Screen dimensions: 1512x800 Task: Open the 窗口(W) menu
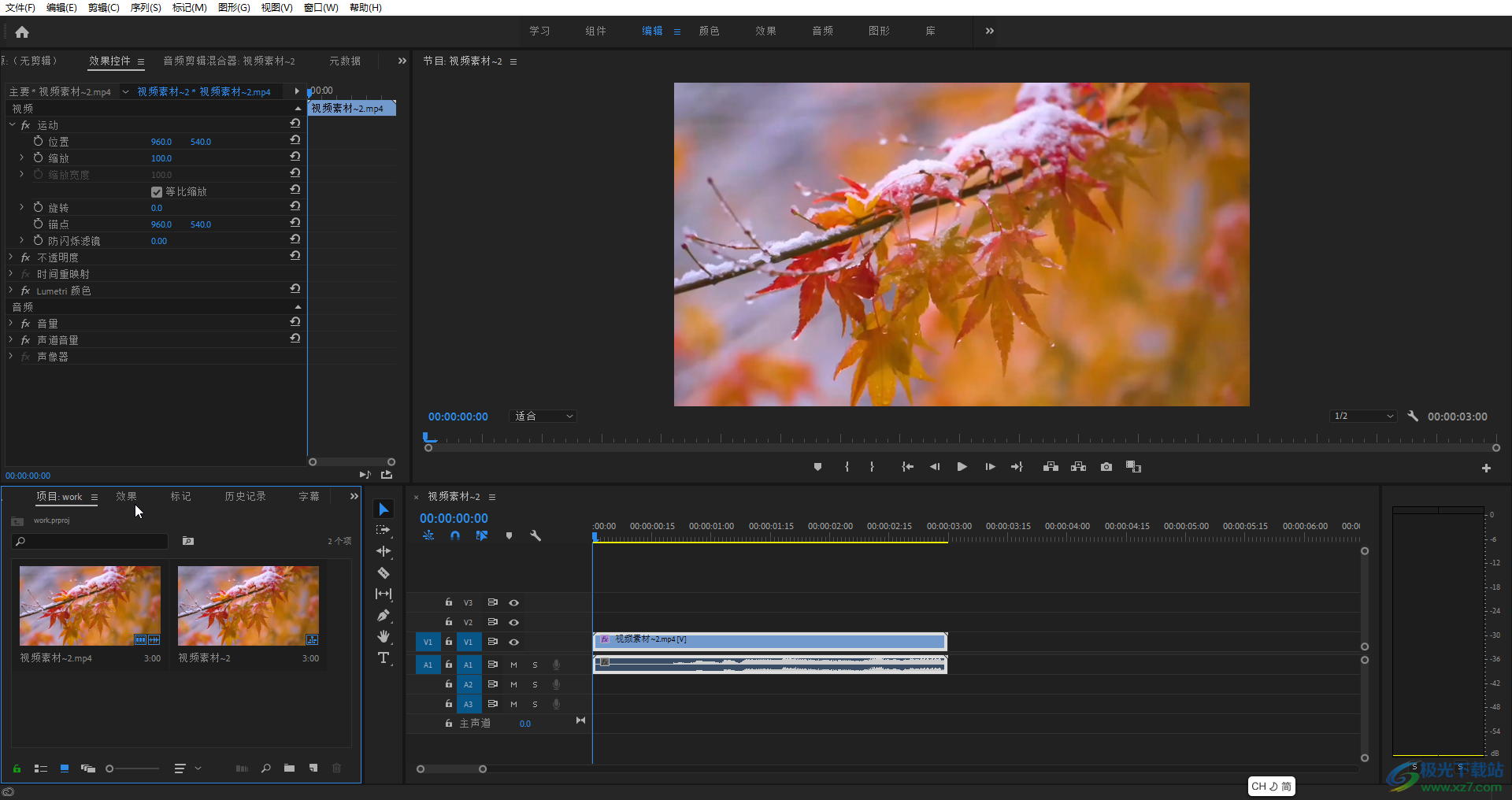pos(321,7)
